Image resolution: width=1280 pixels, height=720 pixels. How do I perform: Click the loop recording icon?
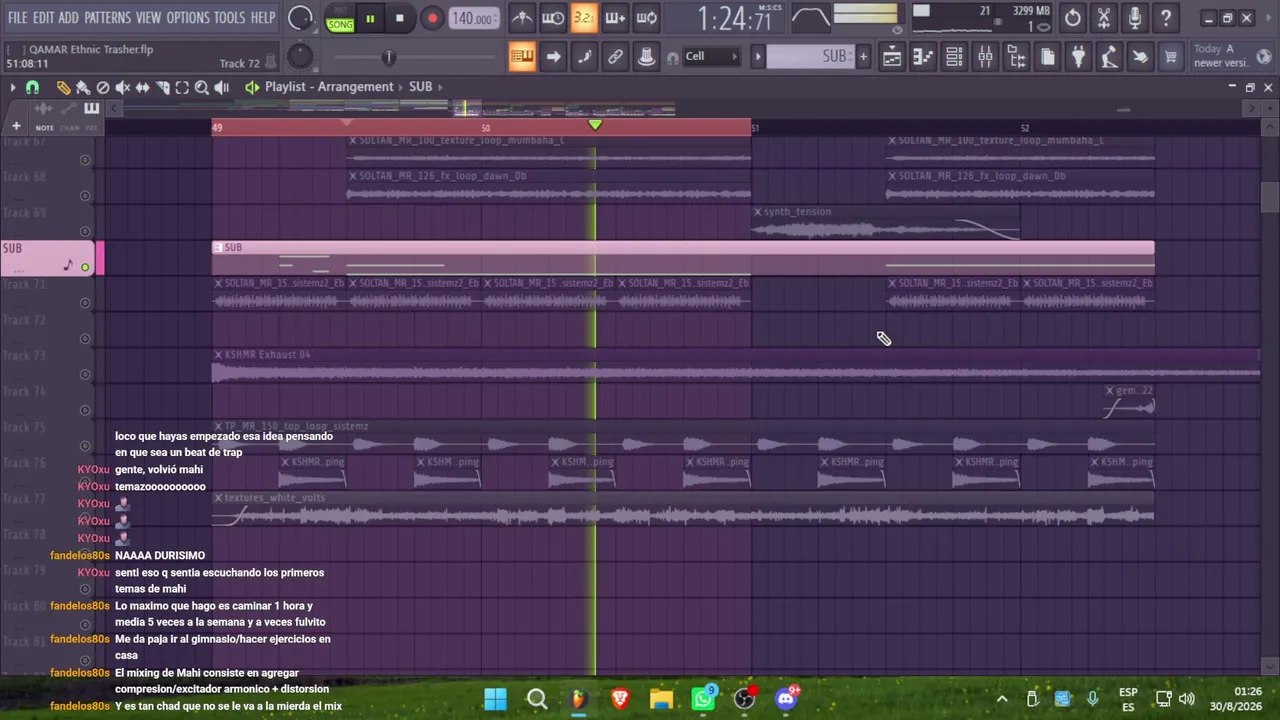pyautogui.click(x=646, y=18)
